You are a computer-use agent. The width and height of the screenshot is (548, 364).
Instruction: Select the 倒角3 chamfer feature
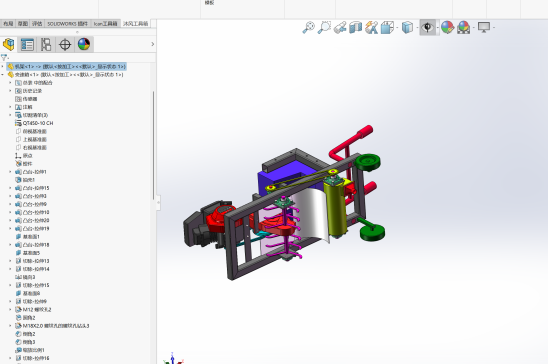click(29, 342)
